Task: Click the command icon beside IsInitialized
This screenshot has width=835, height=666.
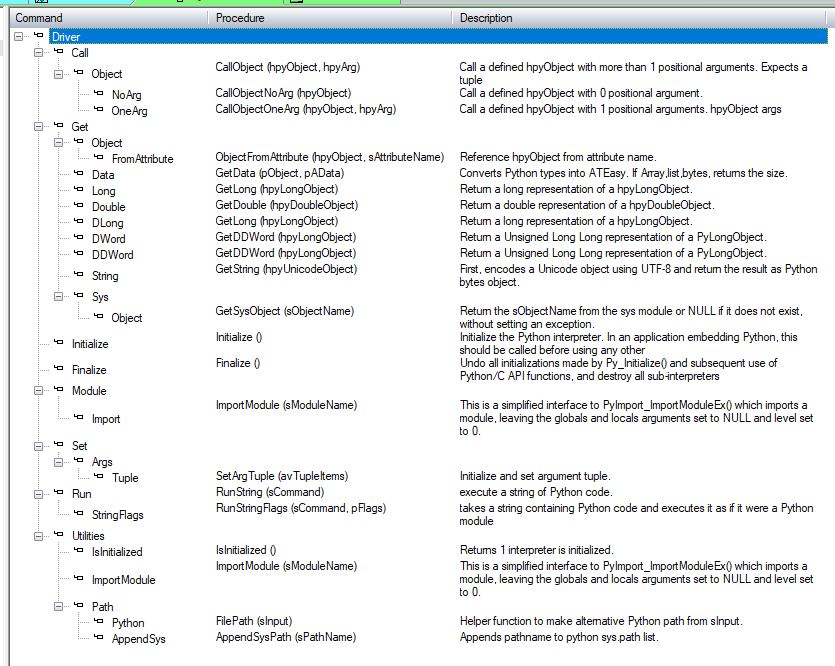Action: (x=79, y=550)
